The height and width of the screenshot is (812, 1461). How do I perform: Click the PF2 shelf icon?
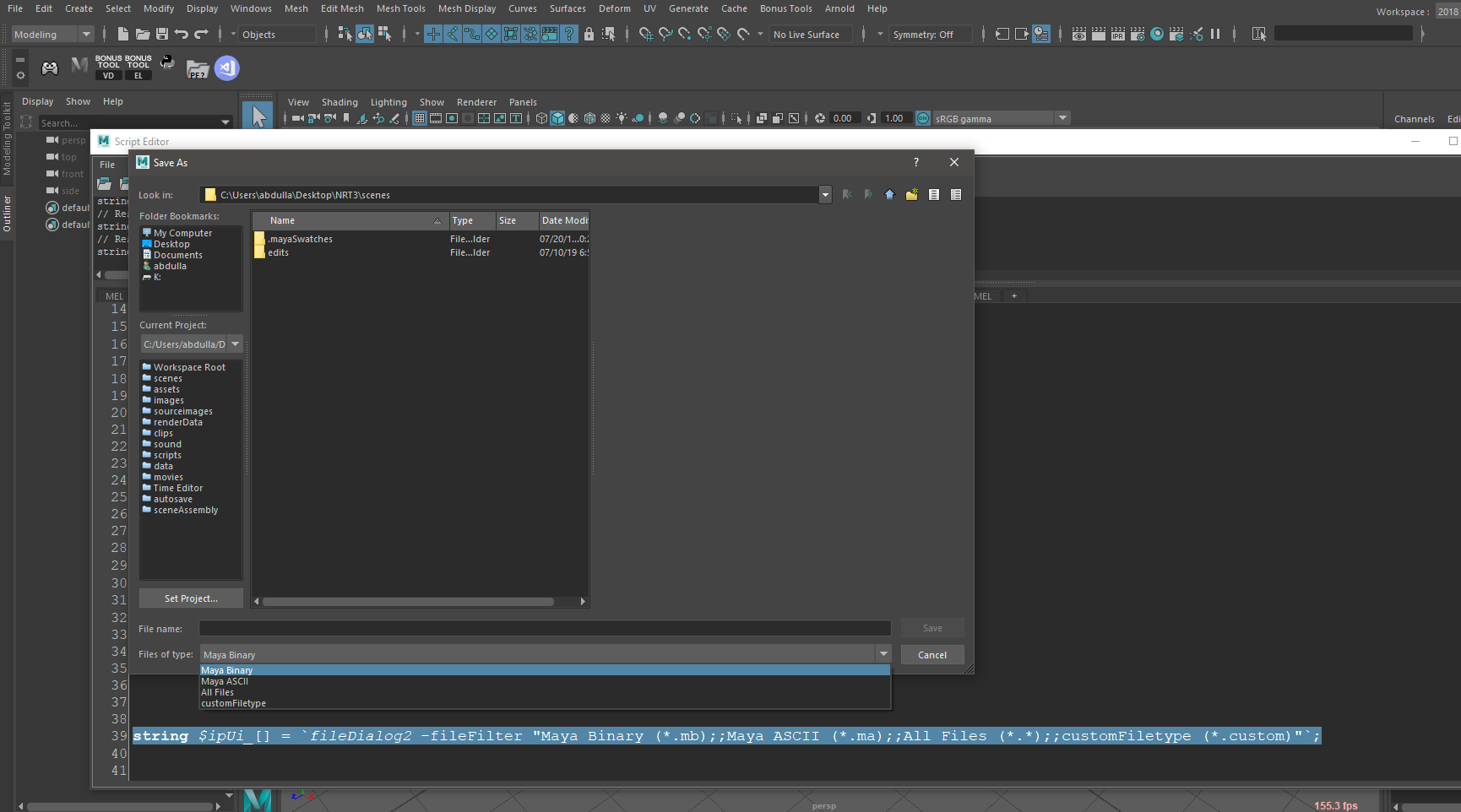tap(197, 69)
